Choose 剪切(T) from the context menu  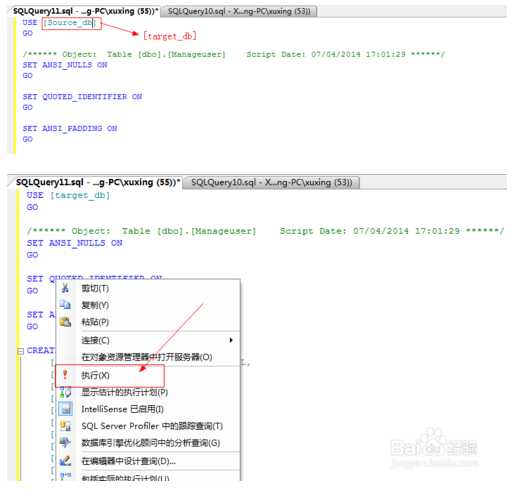(x=148, y=288)
